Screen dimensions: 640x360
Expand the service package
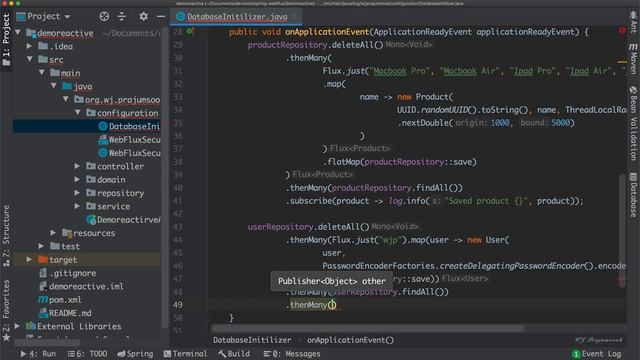click(x=77, y=206)
